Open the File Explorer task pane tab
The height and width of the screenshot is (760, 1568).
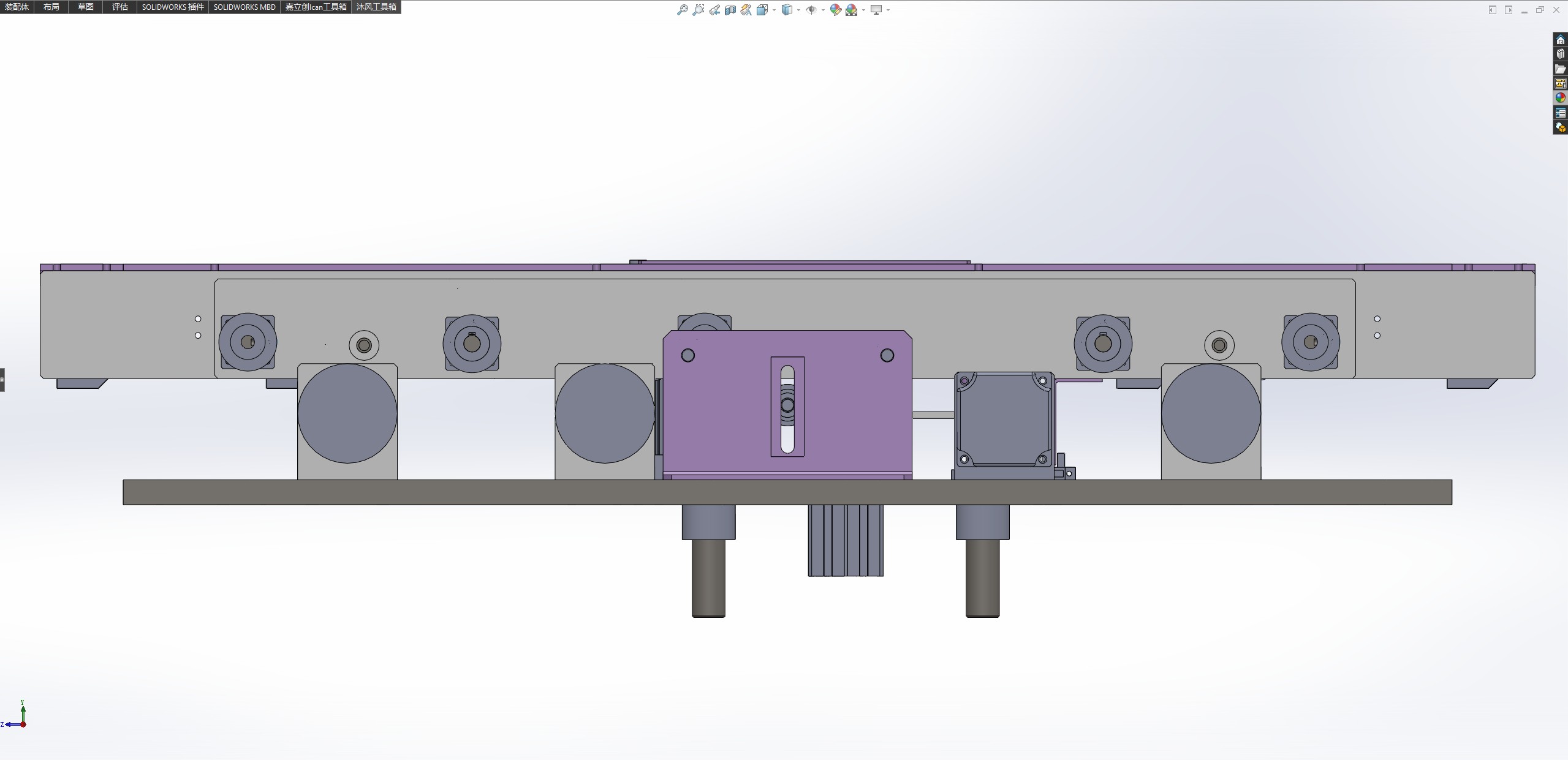click(x=1560, y=69)
